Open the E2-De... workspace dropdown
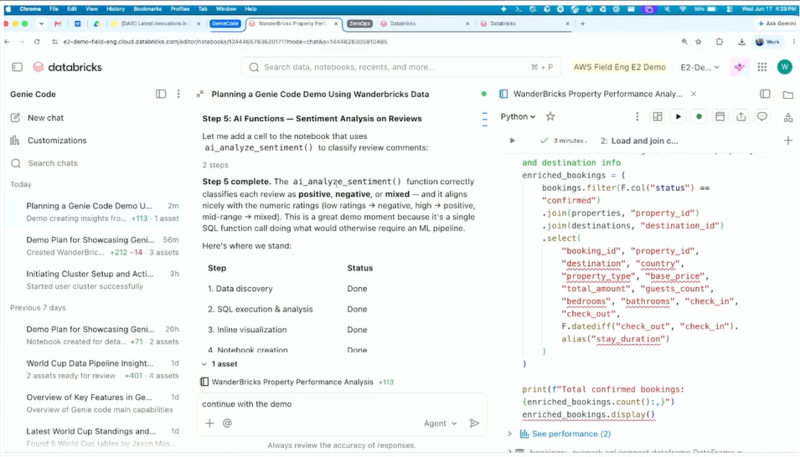This screenshot has width=800, height=457. coord(699,67)
